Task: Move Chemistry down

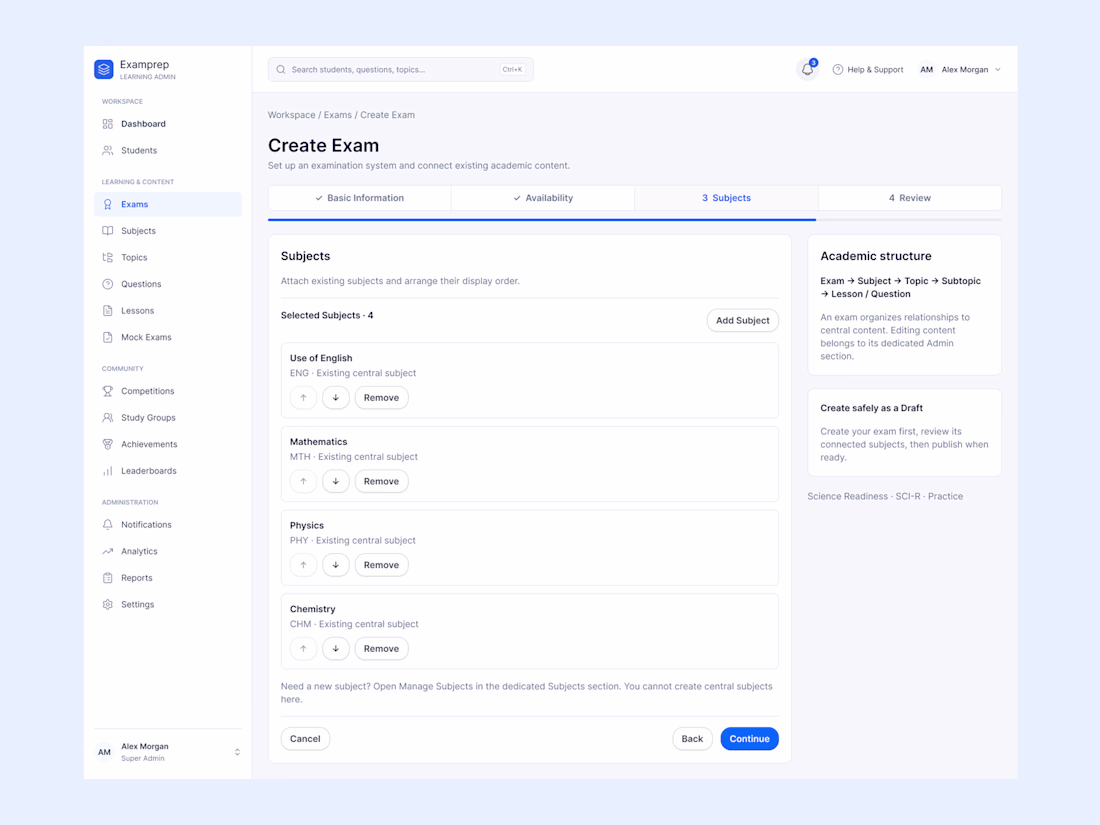Action: [x=336, y=649]
